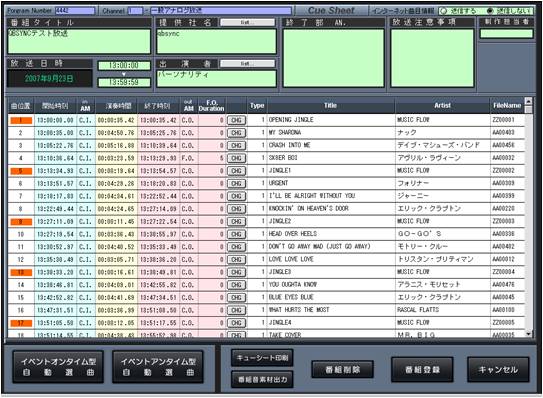Screen dimensions: 543x398
Task: Select orange position marker 9 on the JINGLE2 row
Action: 21,222
